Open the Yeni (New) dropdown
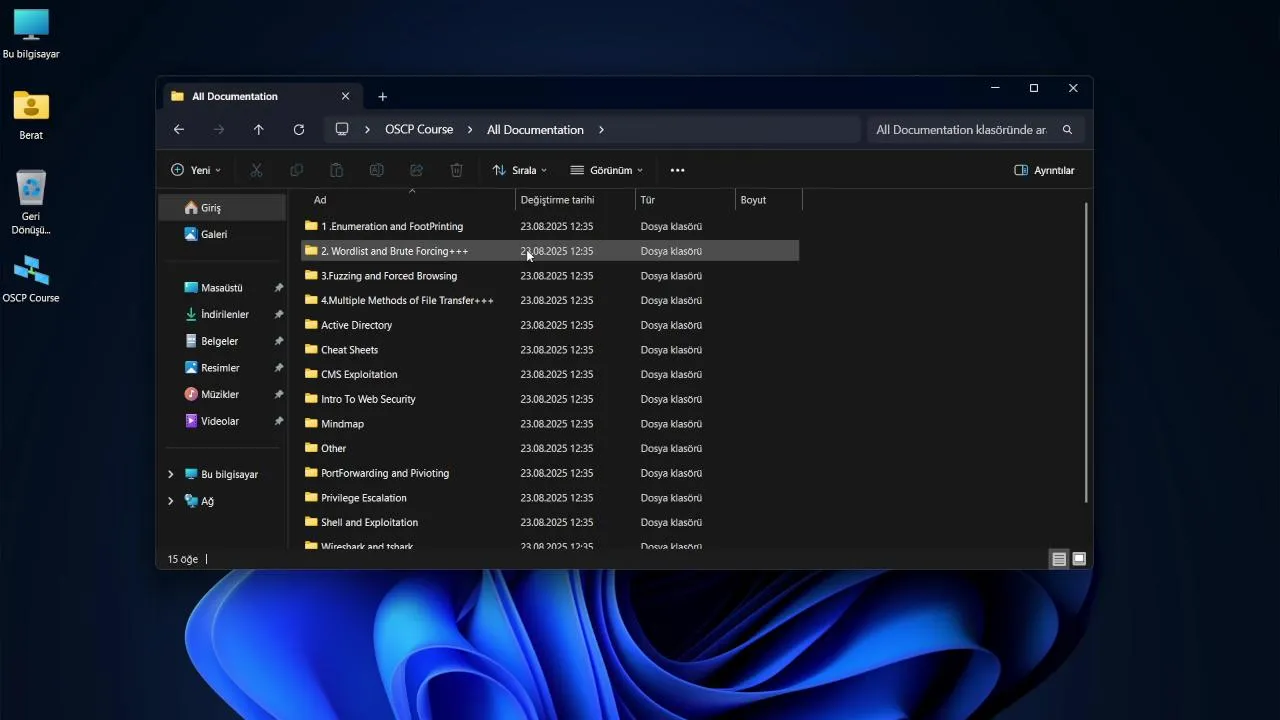The width and height of the screenshot is (1280, 720). point(196,170)
